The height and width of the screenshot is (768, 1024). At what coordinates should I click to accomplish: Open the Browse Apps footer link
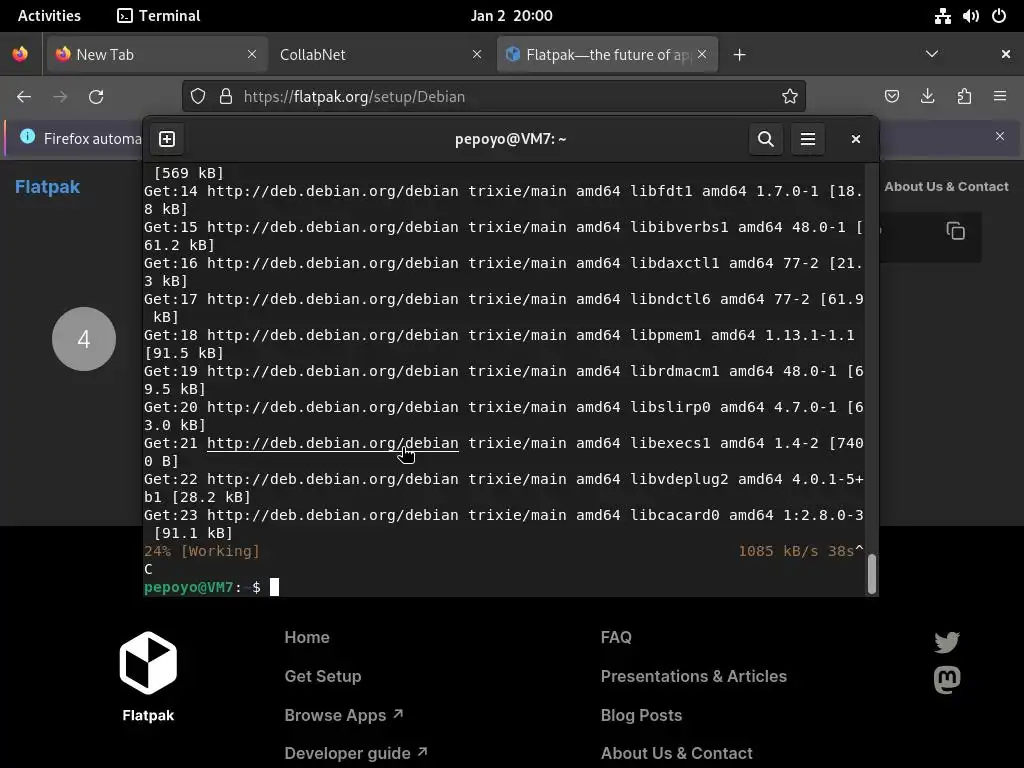tap(344, 715)
